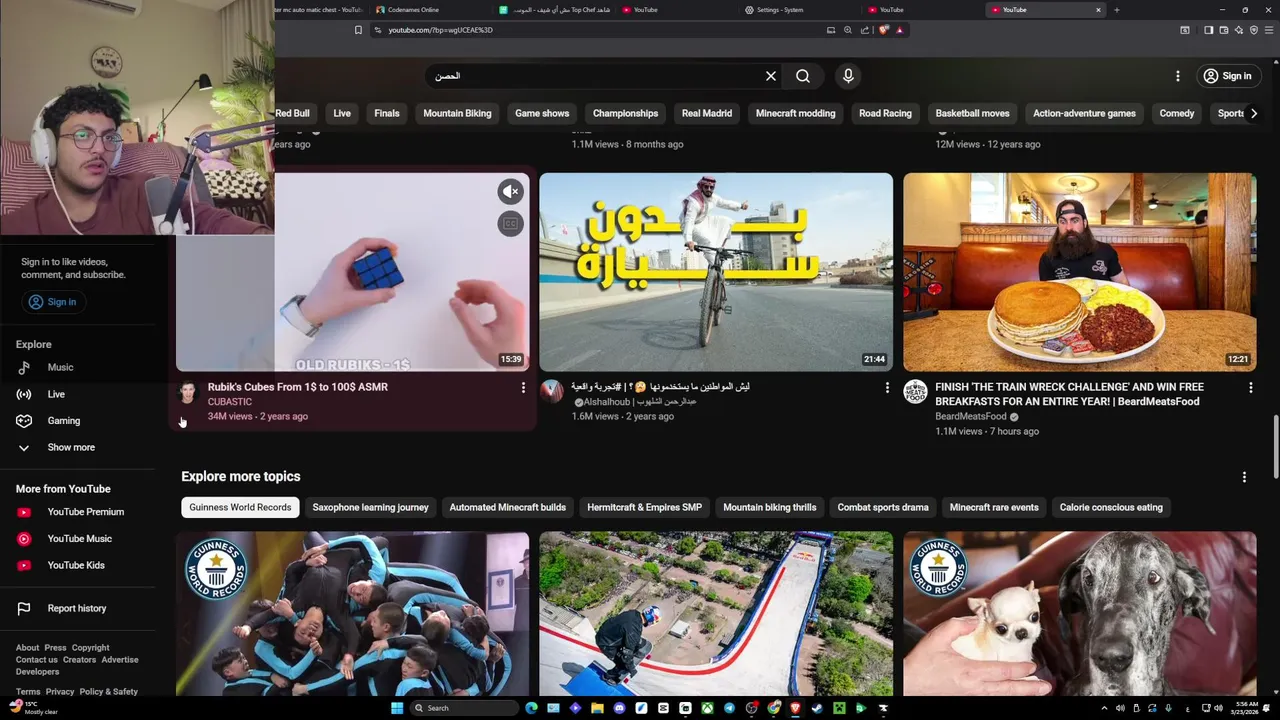Select the Mountain Biking chip
Image resolution: width=1280 pixels, height=720 pixels.
click(457, 113)
